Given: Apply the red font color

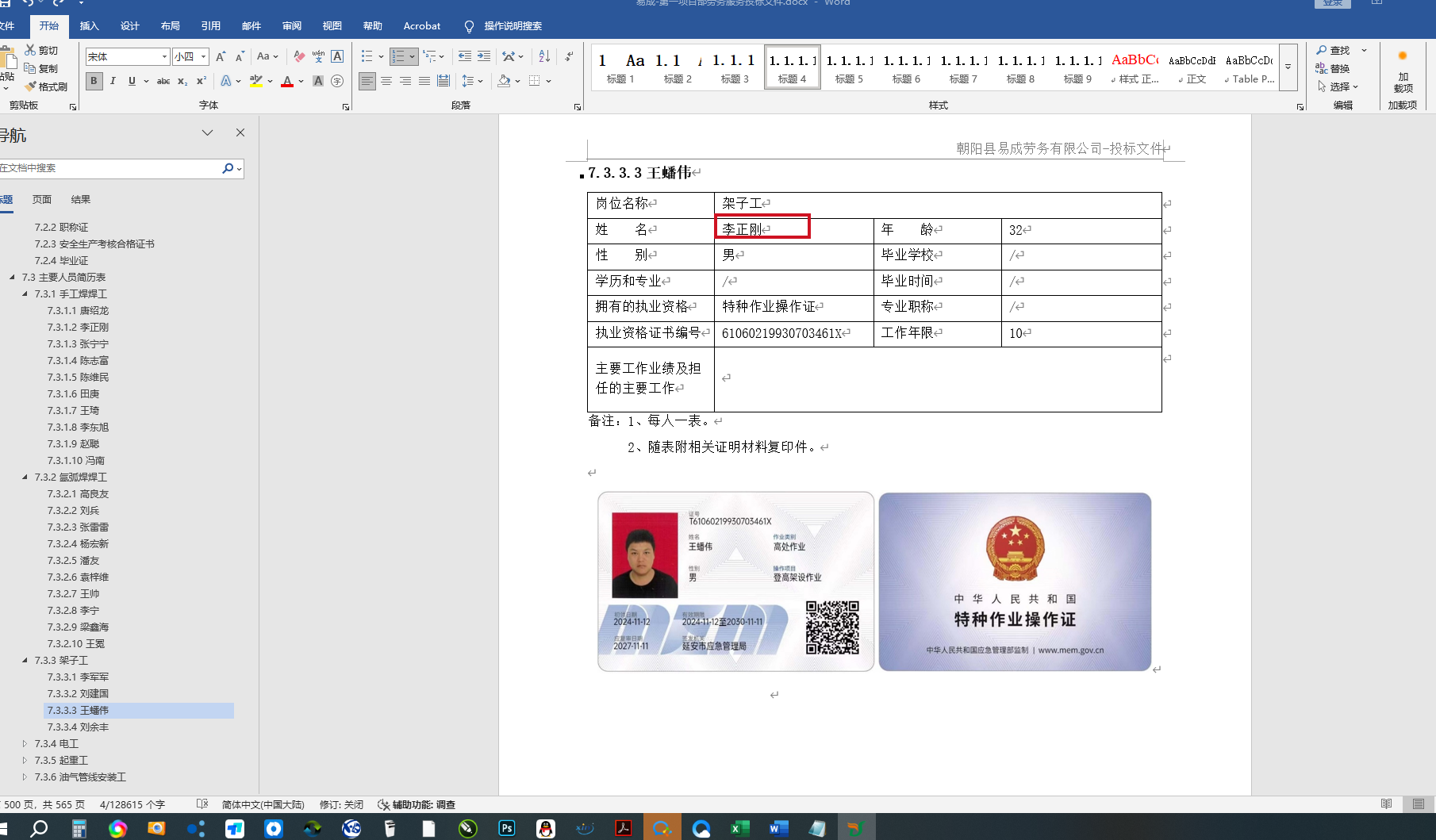Looking at the screenshot, I should pos(287,81).
